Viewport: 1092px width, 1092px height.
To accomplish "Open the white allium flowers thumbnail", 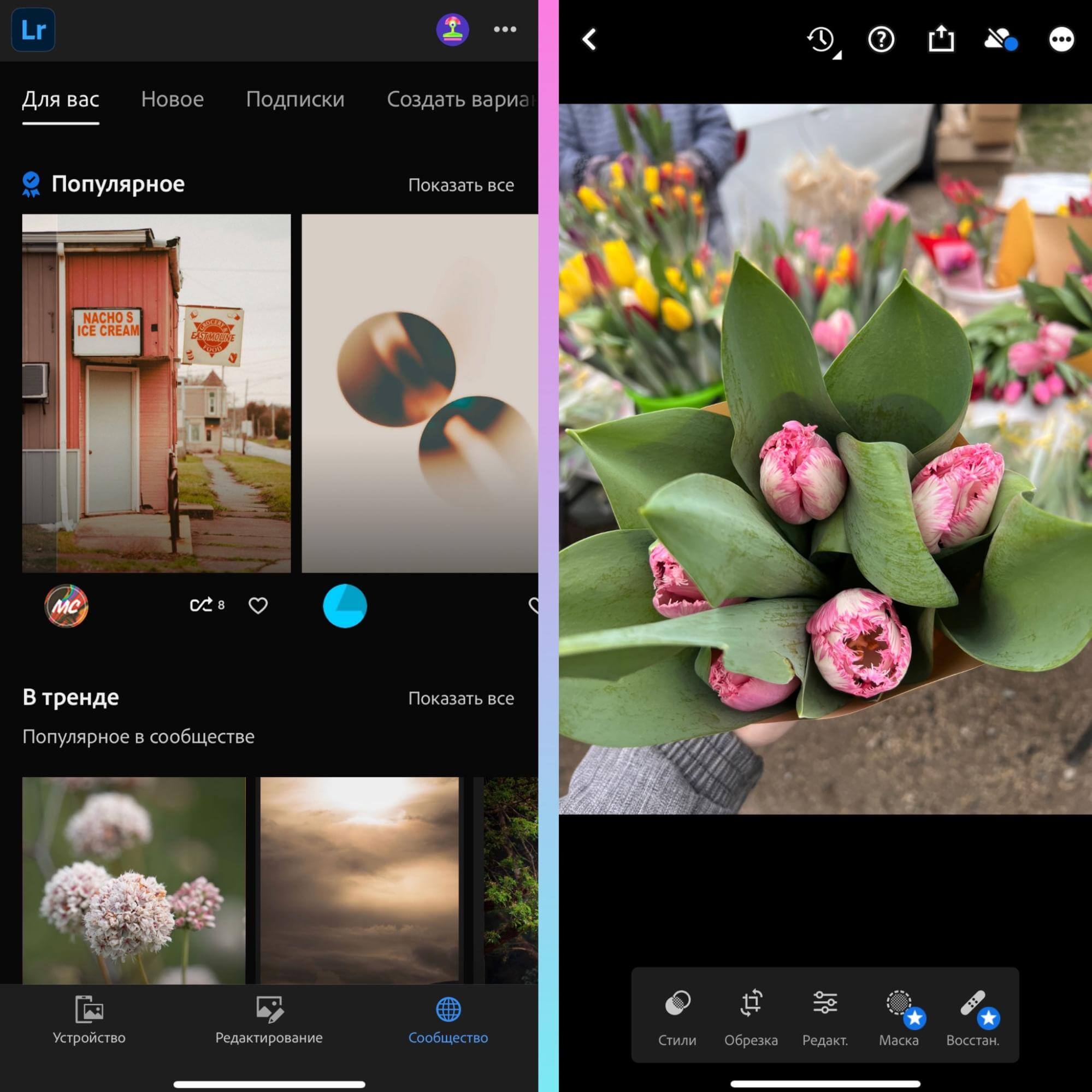I will click(x=134, y=879).
